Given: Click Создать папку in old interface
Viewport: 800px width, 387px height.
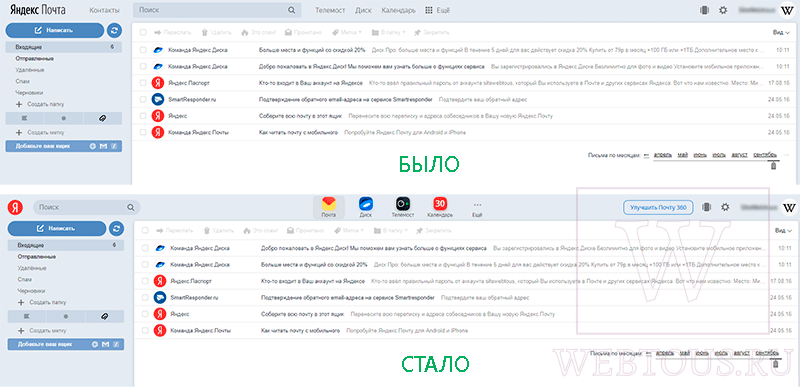Looking at the screenshot, I should (41, 104).
